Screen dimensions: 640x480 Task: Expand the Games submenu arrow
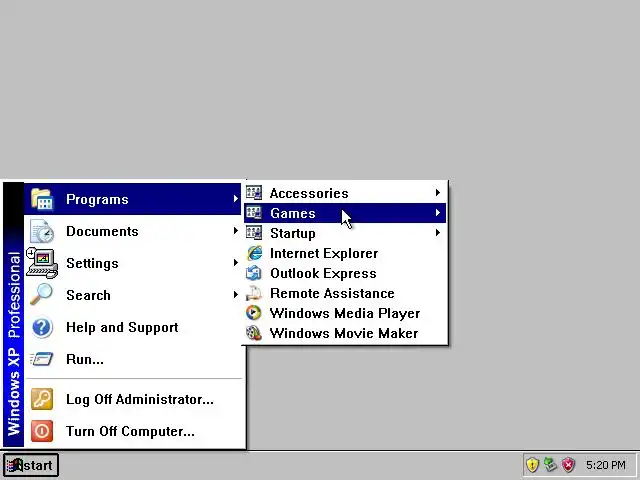pos(438,212)
